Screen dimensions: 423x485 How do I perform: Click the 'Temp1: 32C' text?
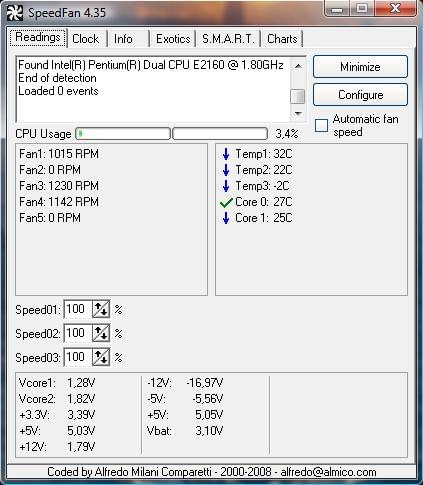coord(264,154)
